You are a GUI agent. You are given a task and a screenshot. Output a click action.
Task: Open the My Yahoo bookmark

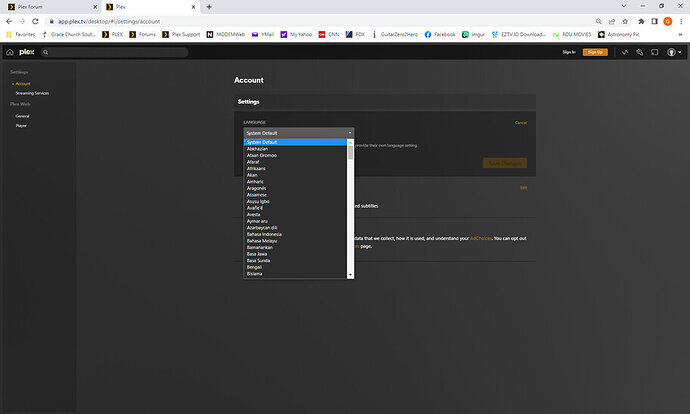(296, 34)
